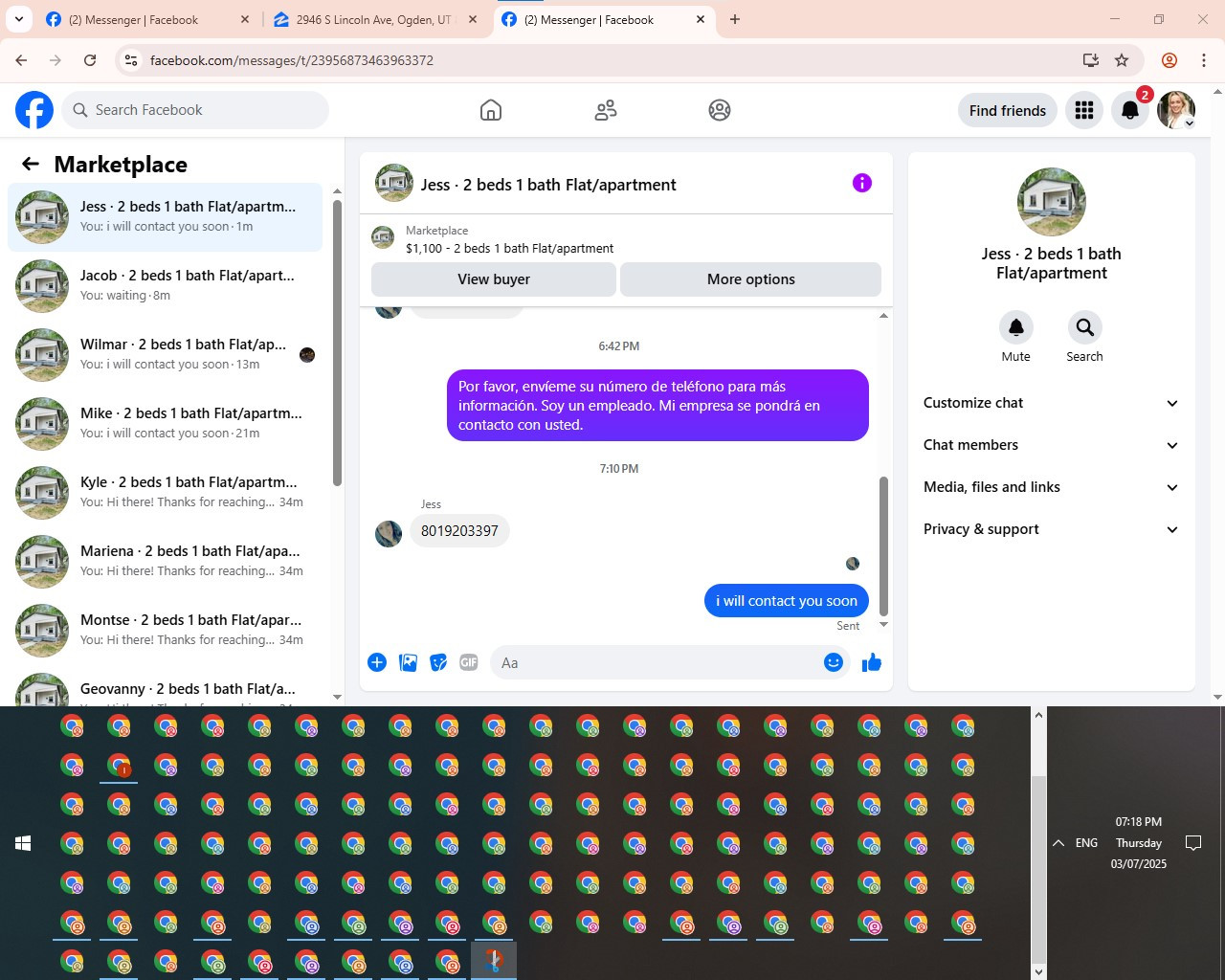Click the Spanish purple message bubble
The height and width of the screenshot is (980, 1225).
pyautogui.click(x=657, y=406)
